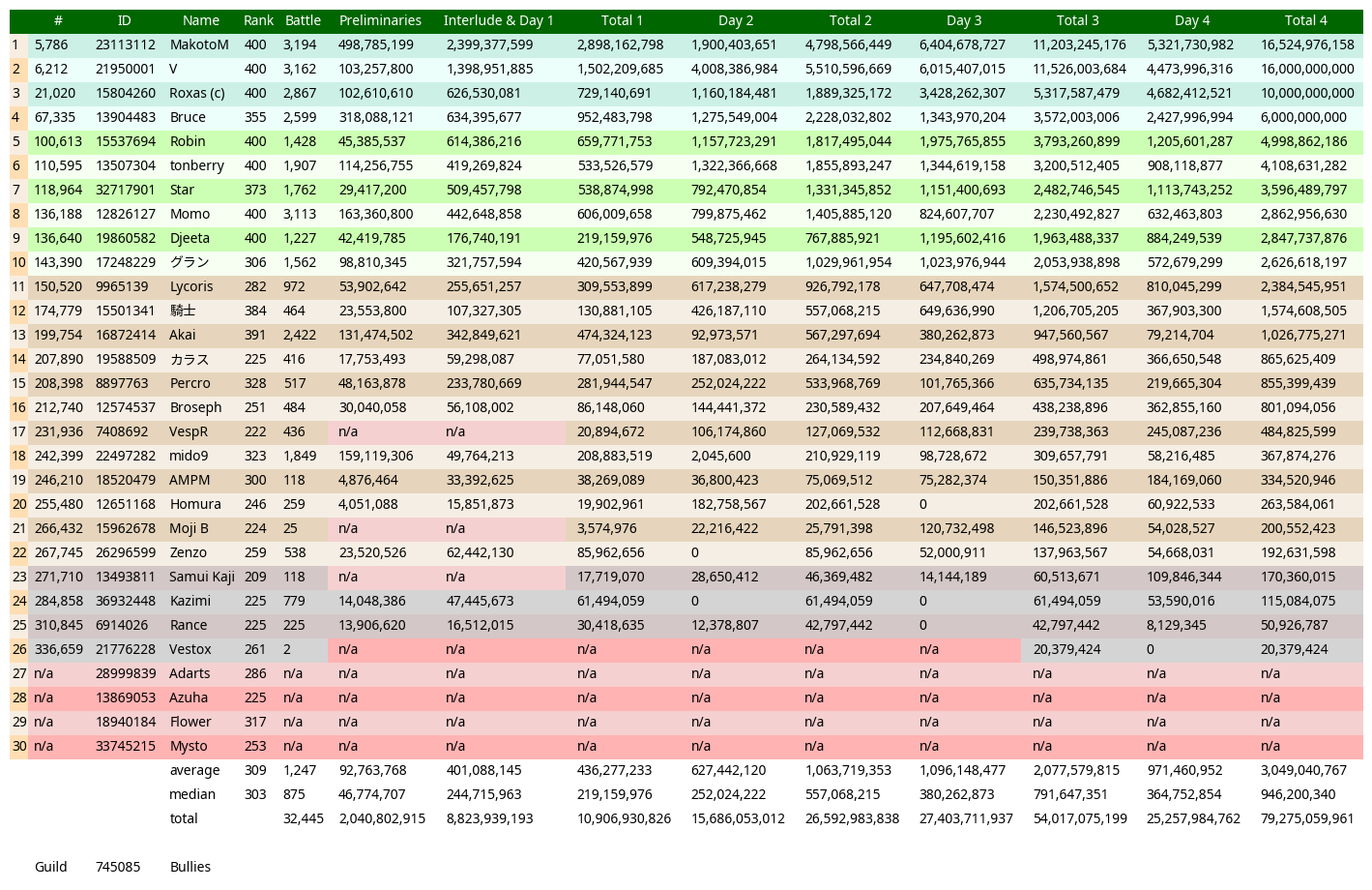This screenshot has height=890, width=1372.
Task: Select total 4 value 16,000,000,000
Action: point(1307,69)
